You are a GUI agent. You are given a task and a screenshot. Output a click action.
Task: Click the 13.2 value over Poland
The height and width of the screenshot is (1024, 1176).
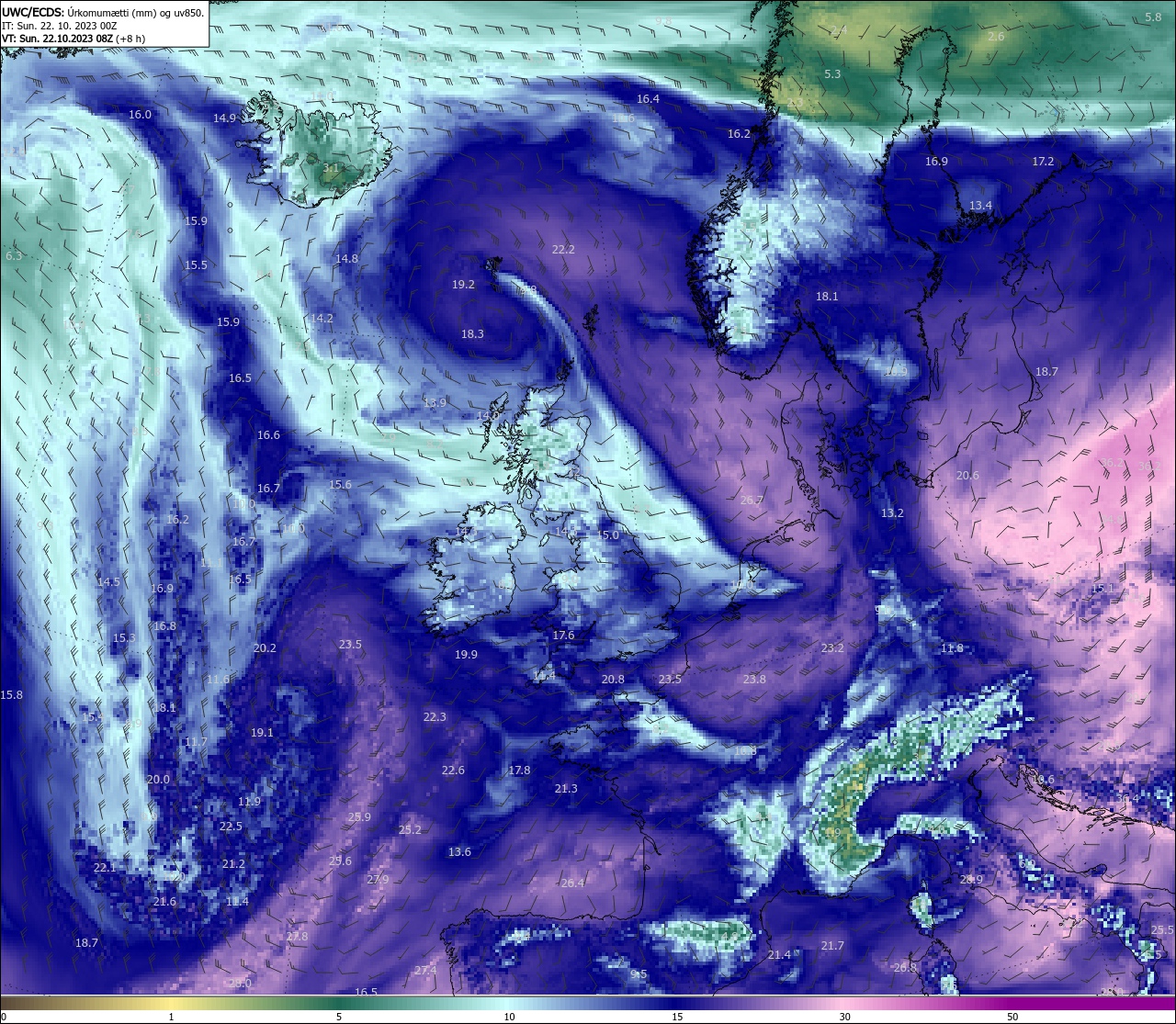pyautogui.click(x=892, y=513)
